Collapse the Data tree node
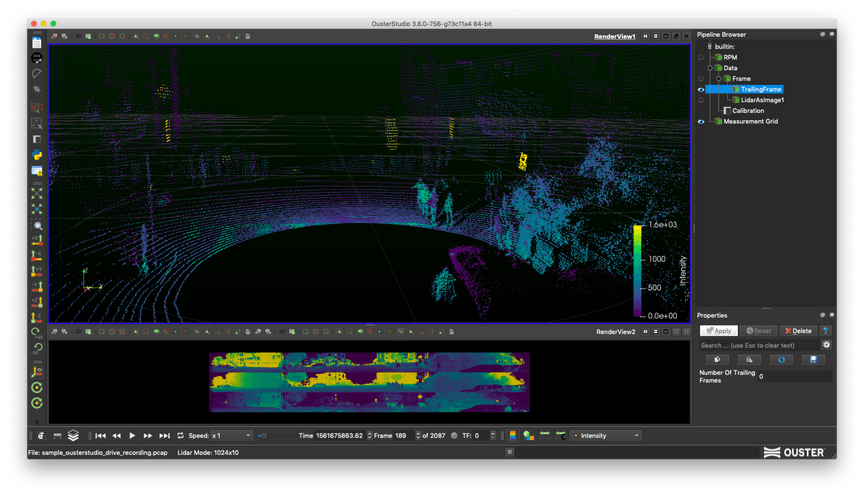 (710, 68)
